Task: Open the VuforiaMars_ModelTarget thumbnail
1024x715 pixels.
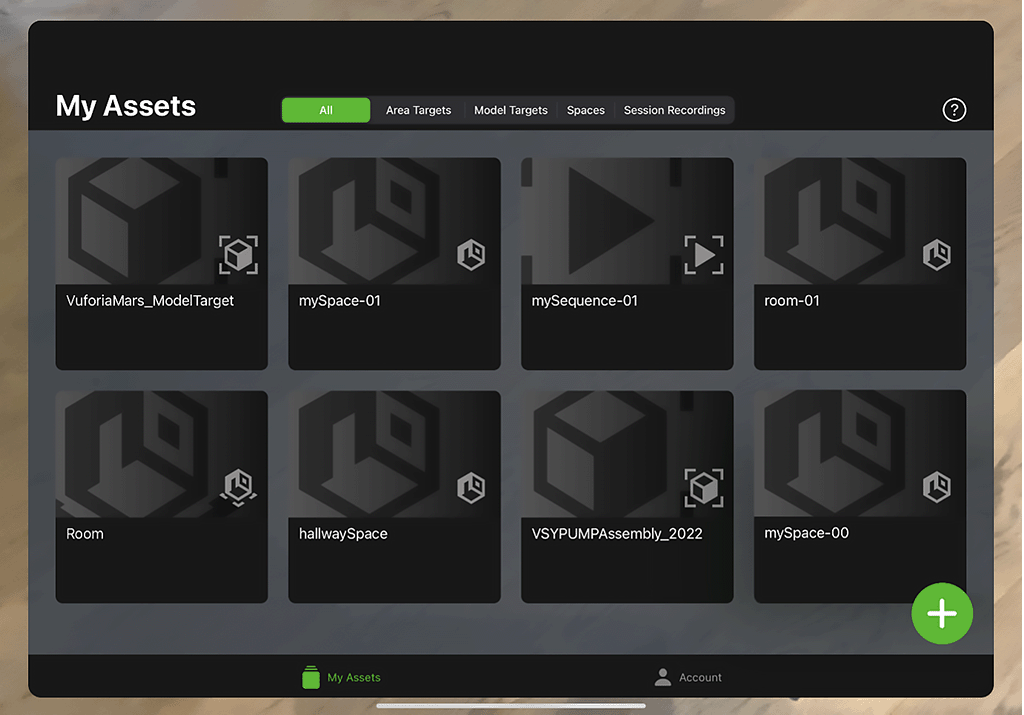Action: click(161, 221)
